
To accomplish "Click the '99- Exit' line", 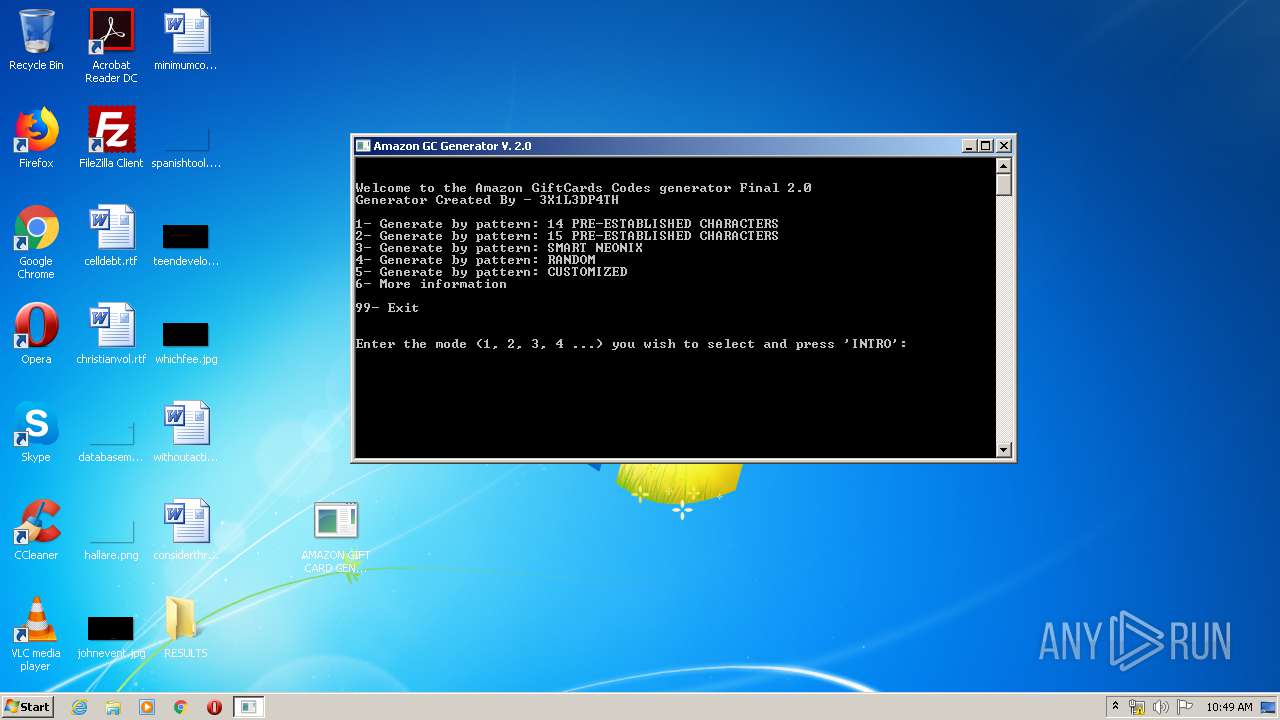I will [x=387, y=308].
